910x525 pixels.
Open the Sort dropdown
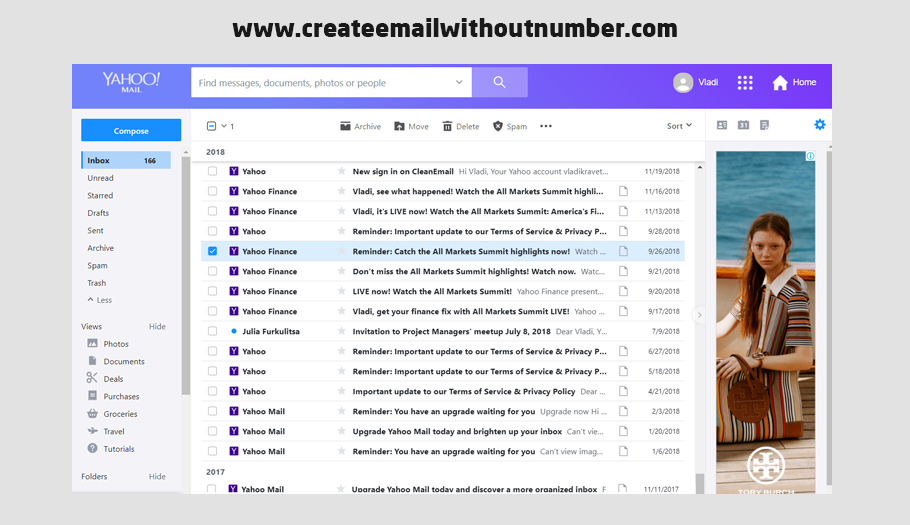point(679,126)
